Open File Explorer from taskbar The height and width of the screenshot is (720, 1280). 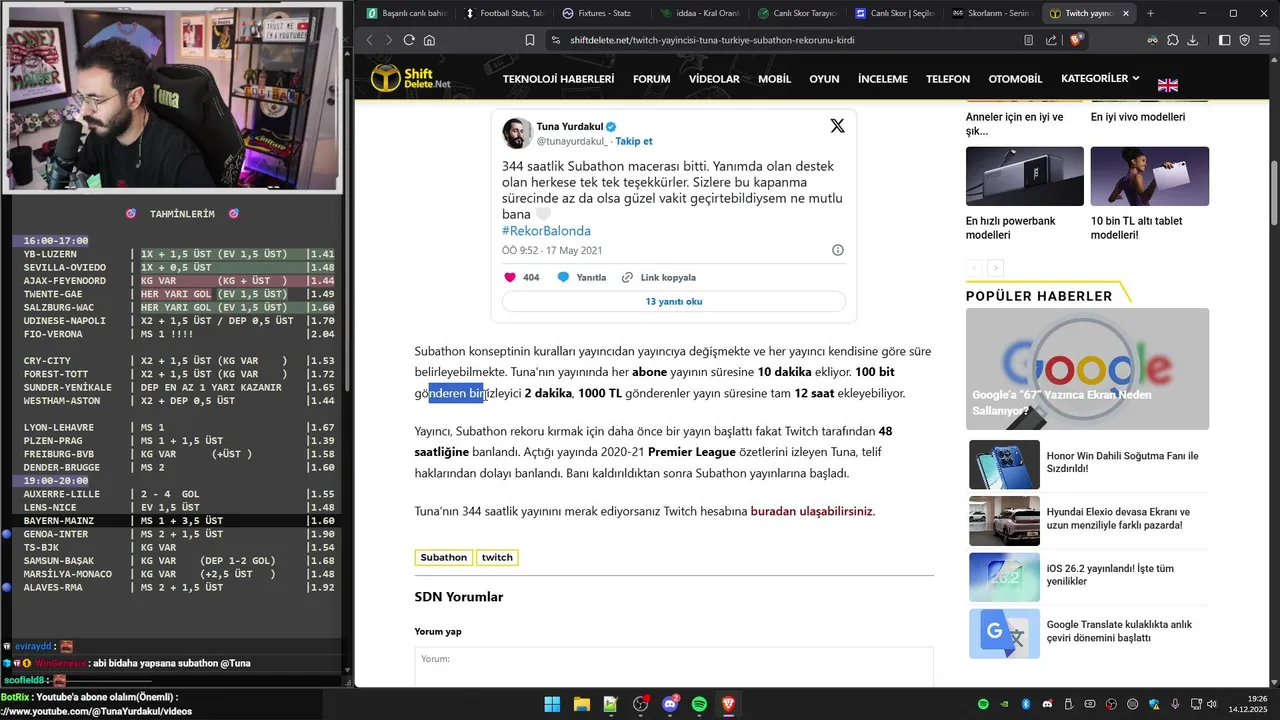point(581,704)
